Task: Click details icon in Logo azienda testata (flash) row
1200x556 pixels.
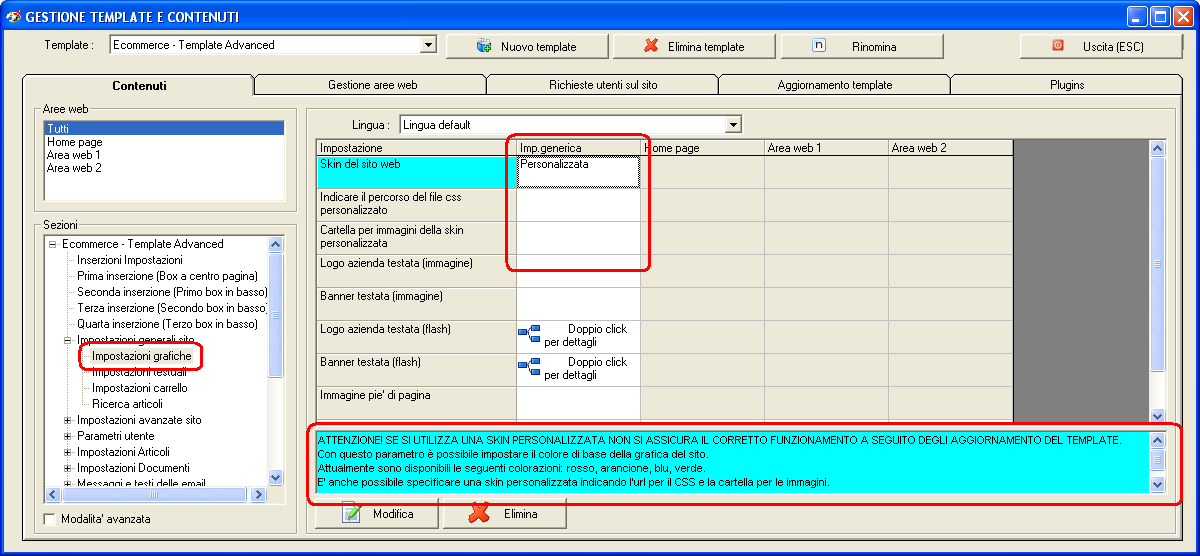Action: 529,334
